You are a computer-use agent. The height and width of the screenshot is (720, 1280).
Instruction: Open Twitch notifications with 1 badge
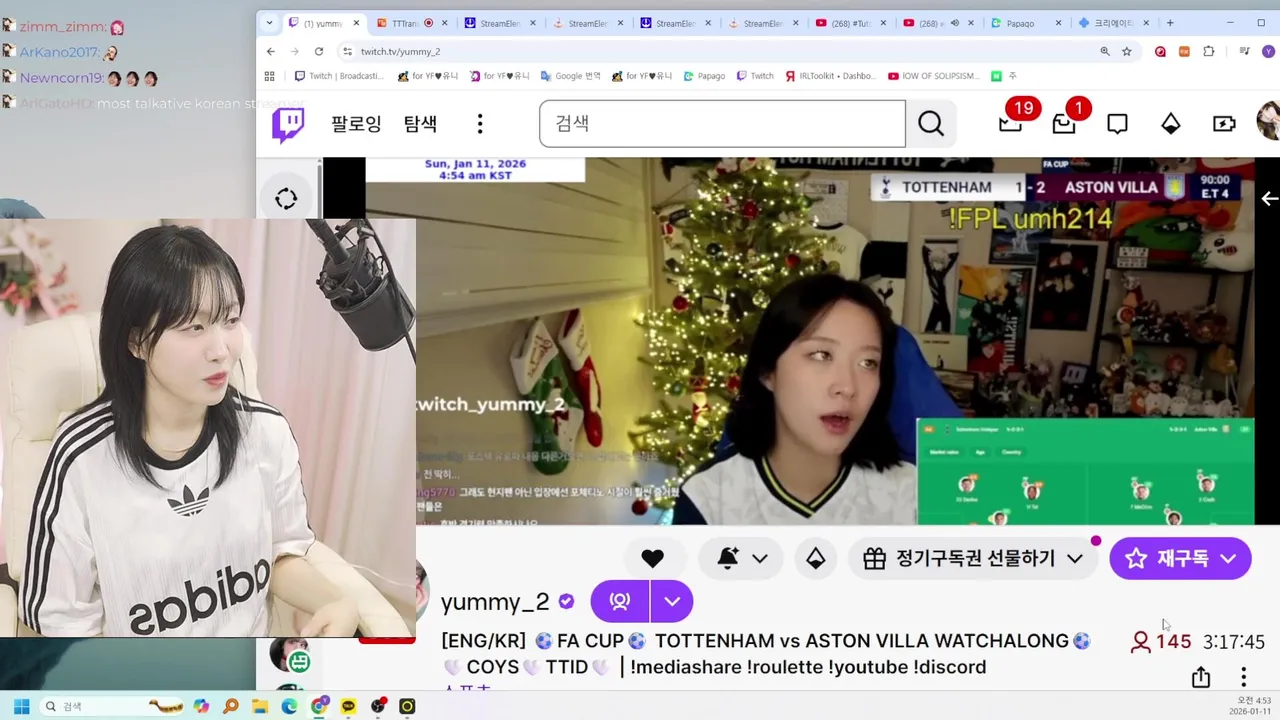[x=1064, y=122]
